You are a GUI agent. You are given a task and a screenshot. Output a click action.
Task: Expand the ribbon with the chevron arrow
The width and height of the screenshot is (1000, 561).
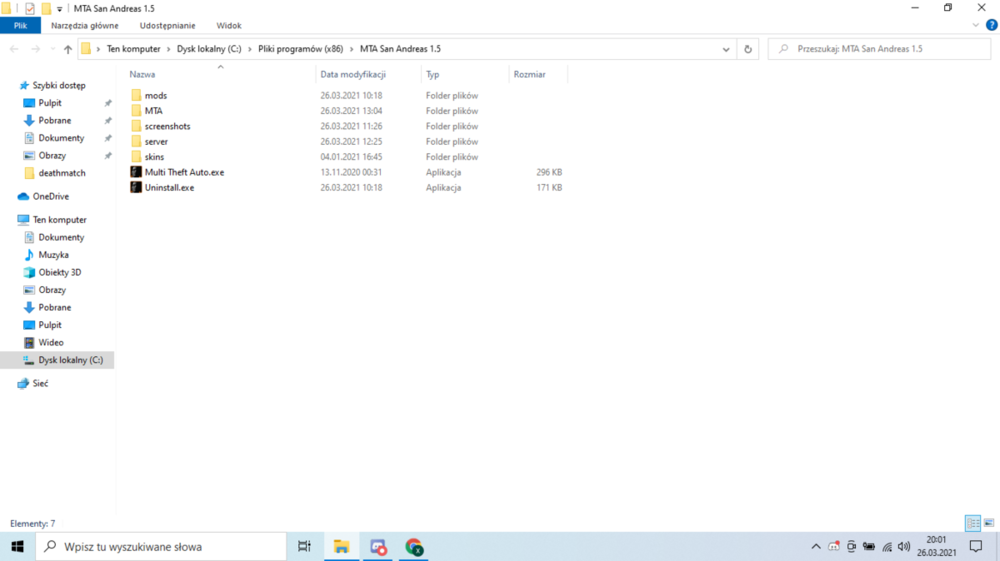(x=975, y=26)
